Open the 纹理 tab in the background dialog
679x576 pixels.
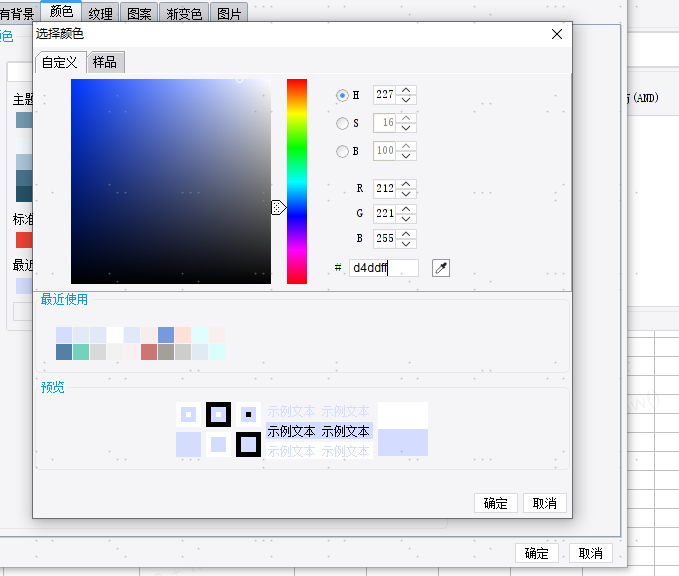pyautogui.click(x=100, y=13)
